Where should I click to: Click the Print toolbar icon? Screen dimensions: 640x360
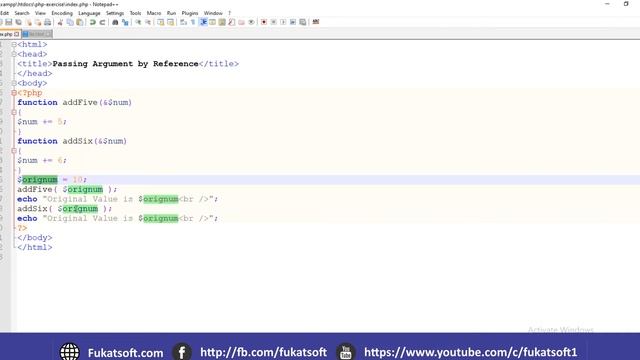48,22
